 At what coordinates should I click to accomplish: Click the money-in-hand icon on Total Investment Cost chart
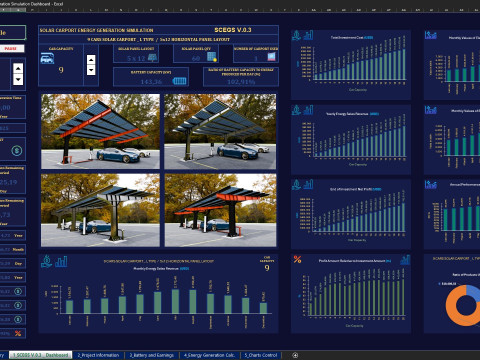pos(296,35)
